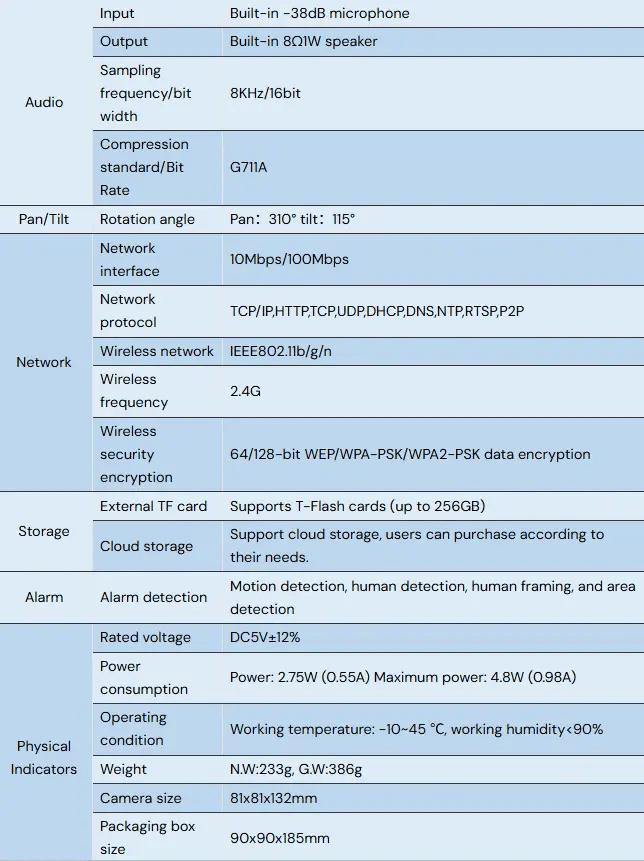Select the Cloud storage row label
Image resolution: width=644 pixels, height=861 pixels.
click(146, 546)
